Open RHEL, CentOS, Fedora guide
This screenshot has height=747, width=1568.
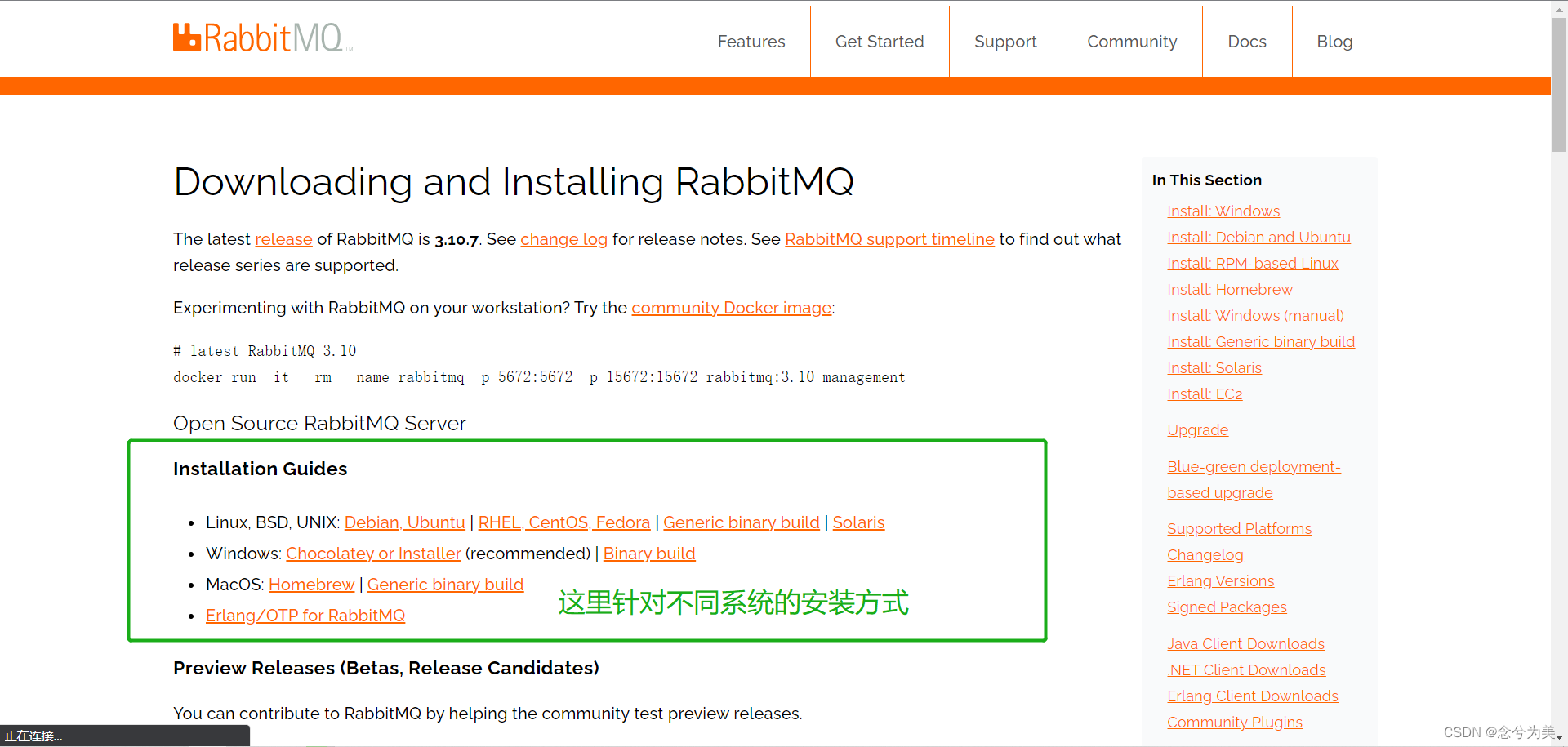[x=564, y=522]
